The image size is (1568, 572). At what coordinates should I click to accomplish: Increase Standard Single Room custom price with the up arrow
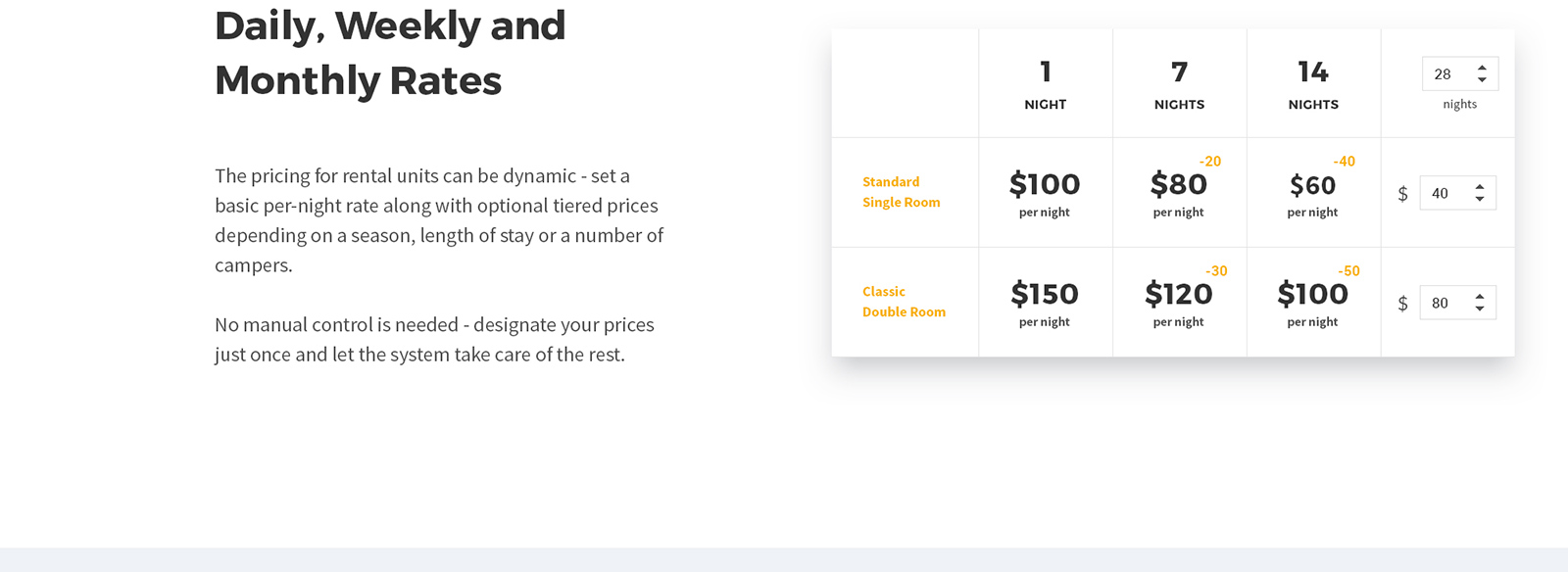(1480, 187)
